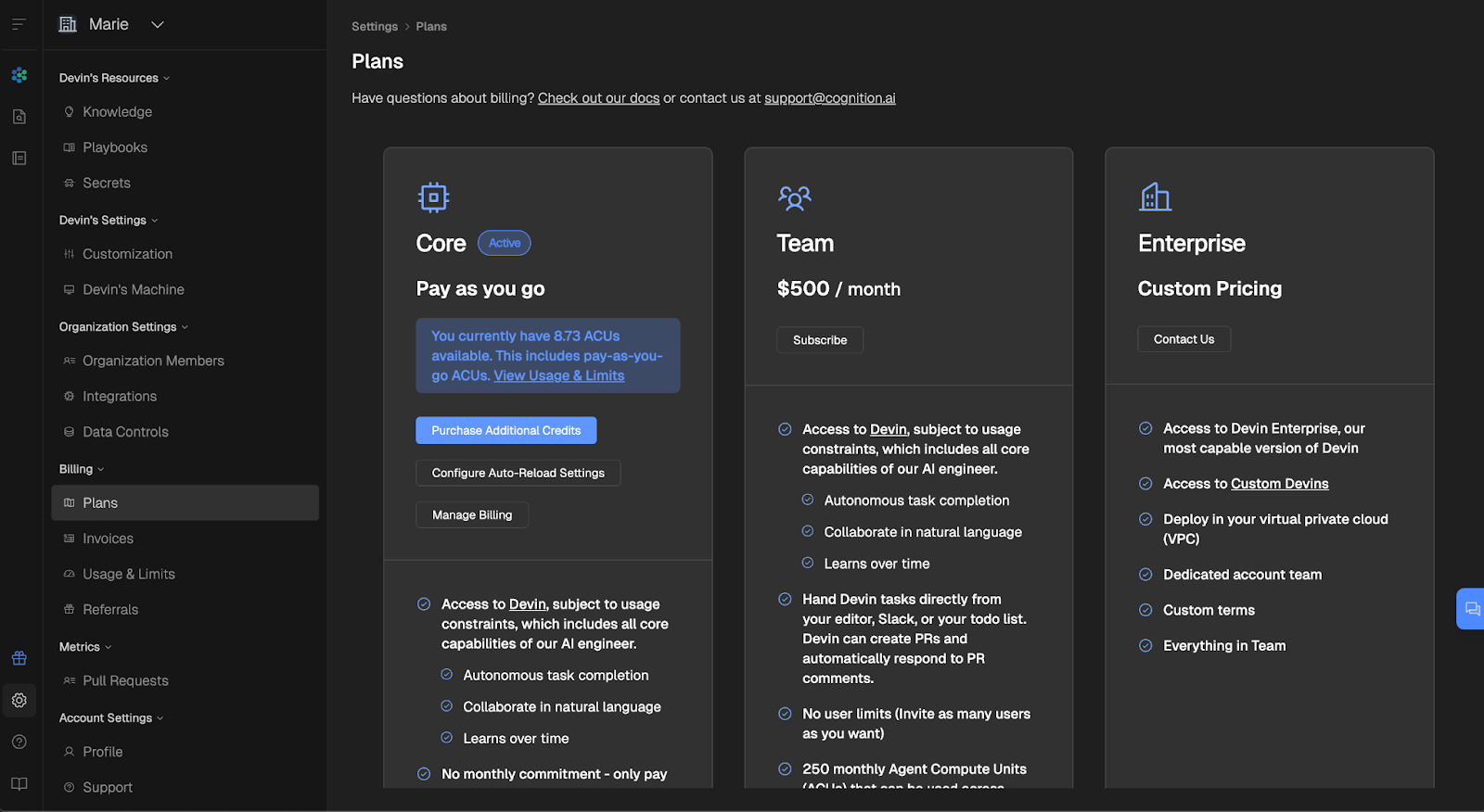Open Manage Billing
The image size is (1484, 812).
point(472,514)
